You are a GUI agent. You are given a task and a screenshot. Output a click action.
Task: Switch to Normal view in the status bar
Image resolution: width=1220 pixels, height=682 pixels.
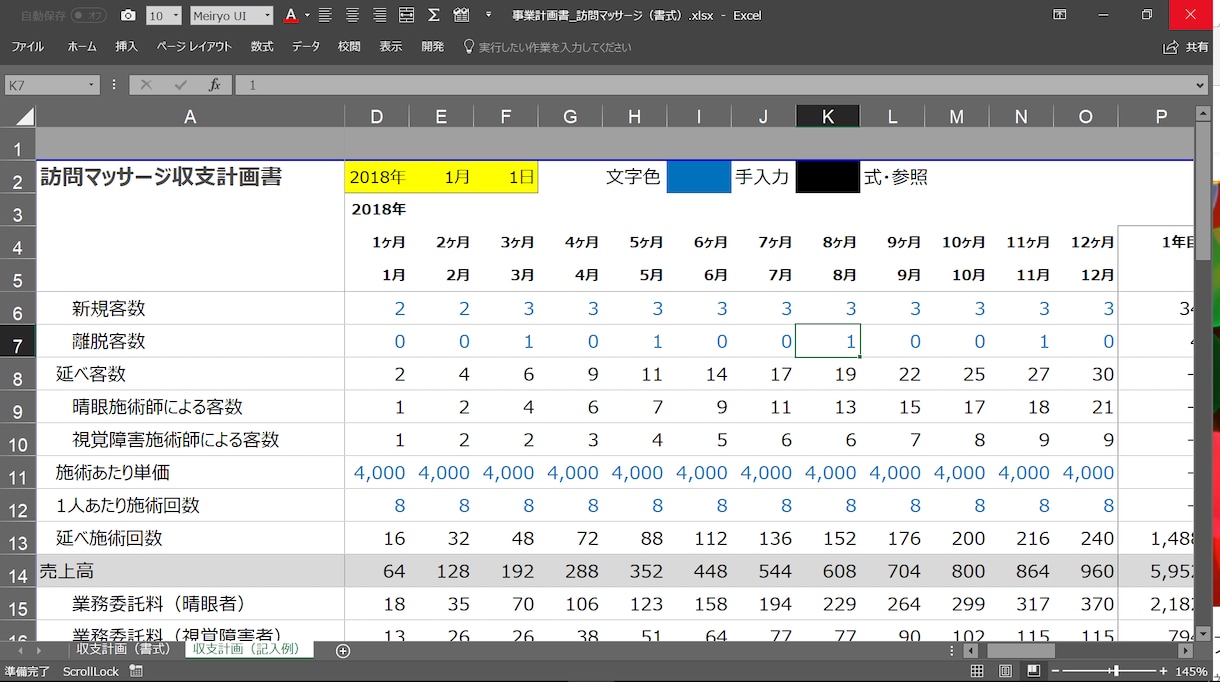coord(977,671)
